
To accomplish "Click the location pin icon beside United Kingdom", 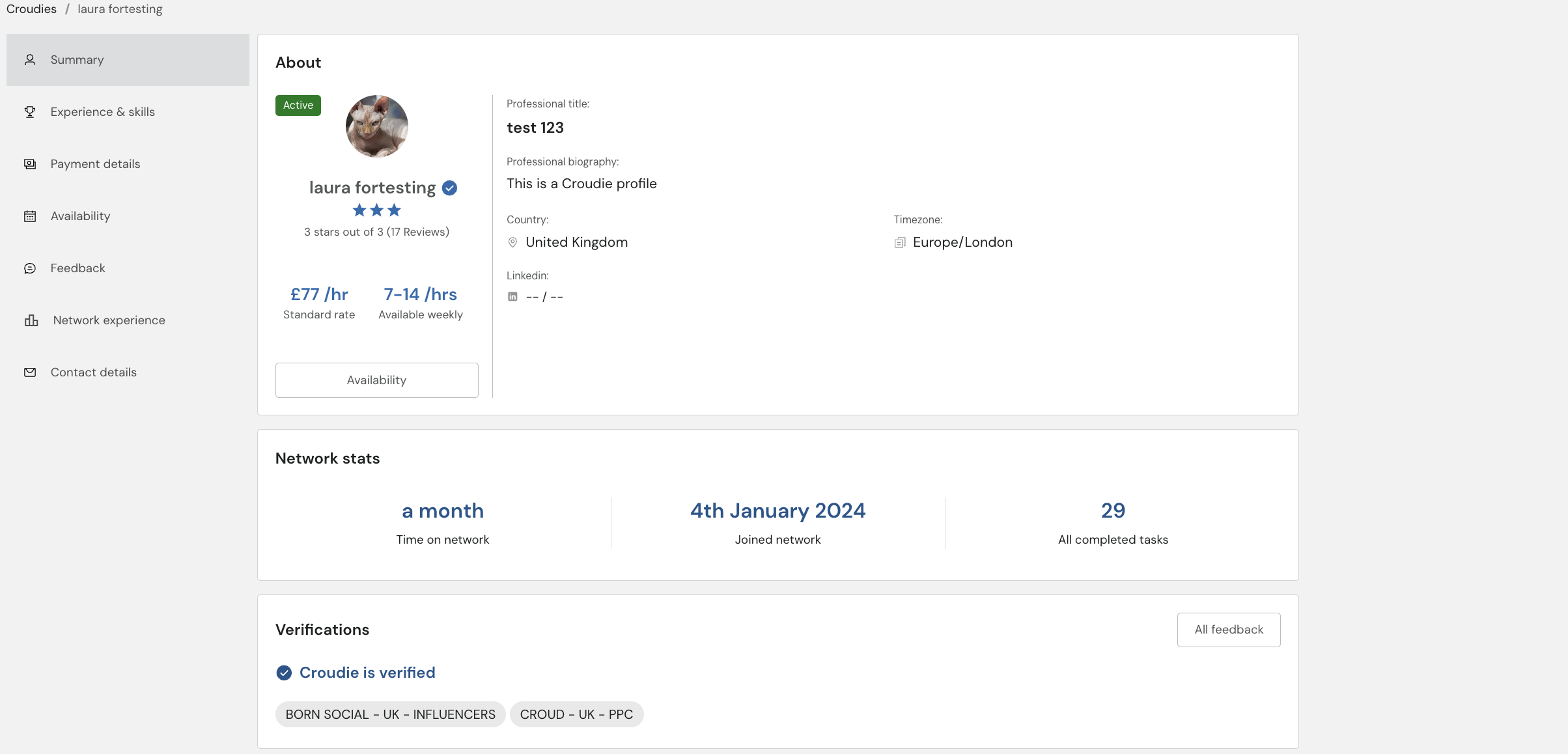I will (512, 242).
